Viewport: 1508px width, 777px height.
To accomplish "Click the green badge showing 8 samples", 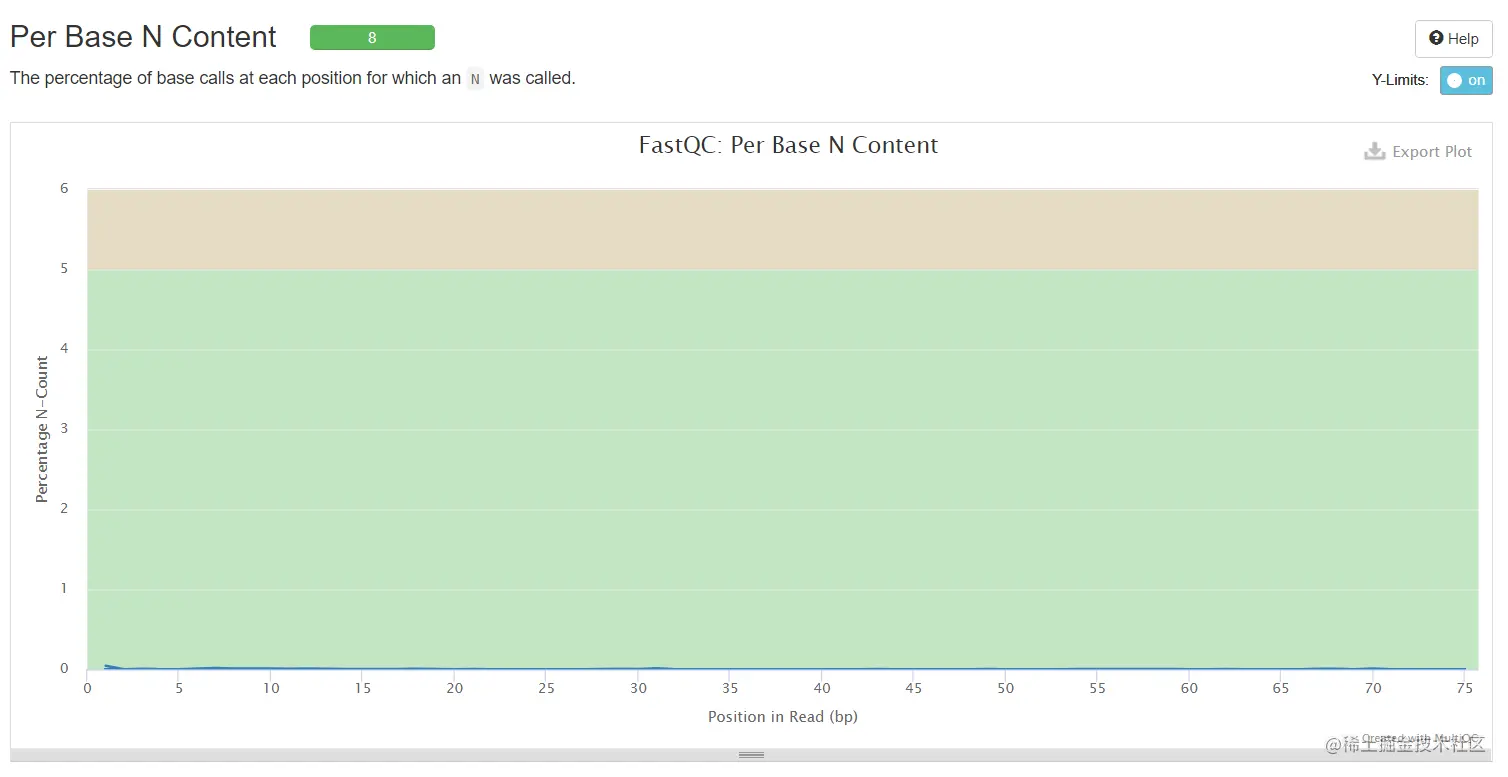I will point(372,38).
